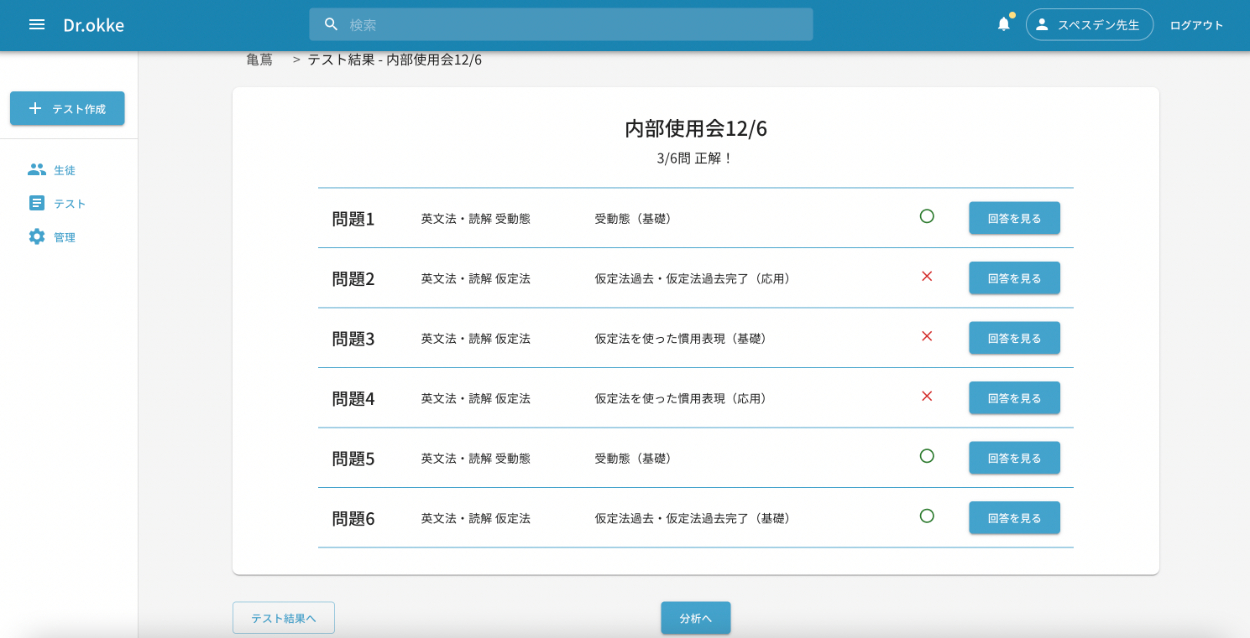Screen dimensions: 1250x638
Task: Click 仮定法過去・仮定法過去完了（基礎） text
Action: pyautogui.click(x=695, y=519)
